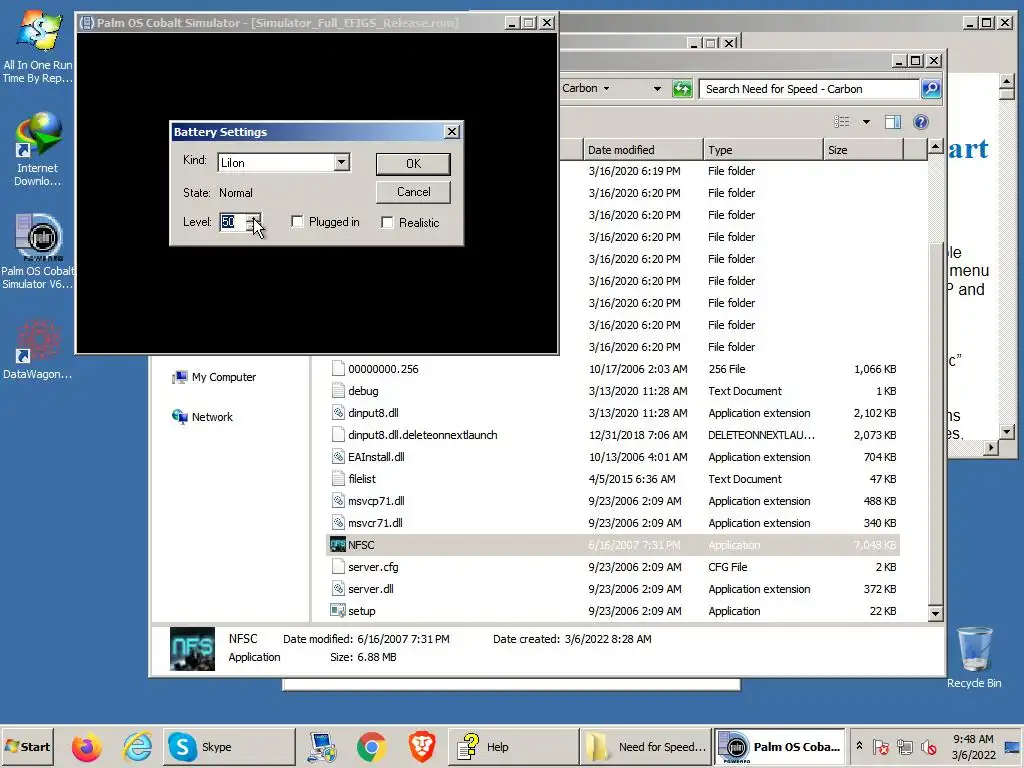Open the views dropdown arrow in Explorer

pos(866,122)
